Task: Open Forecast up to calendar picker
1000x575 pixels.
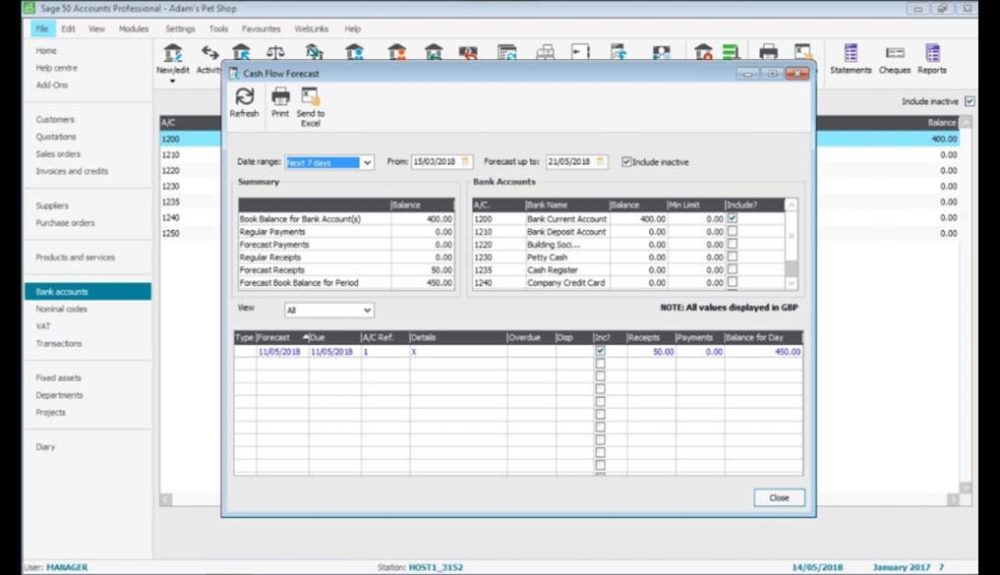Action: (x=600, y=162)
